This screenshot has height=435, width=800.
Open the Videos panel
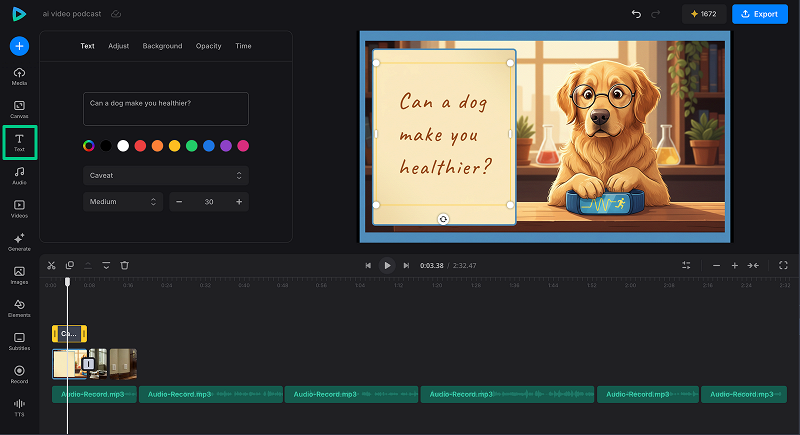(19, 209)
